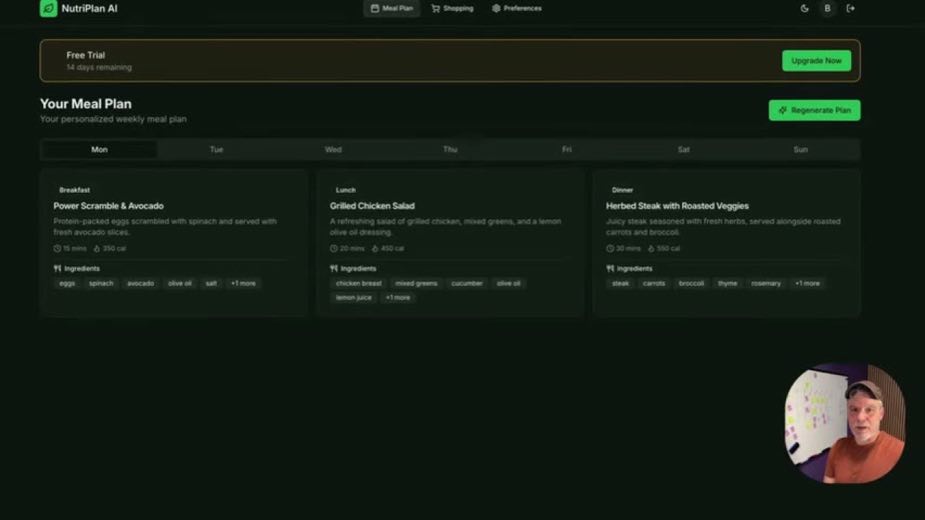Image resolution: width=925 pixels, height=520 pixels.
Task: Click the Free Trial heading
Action: 86,55
